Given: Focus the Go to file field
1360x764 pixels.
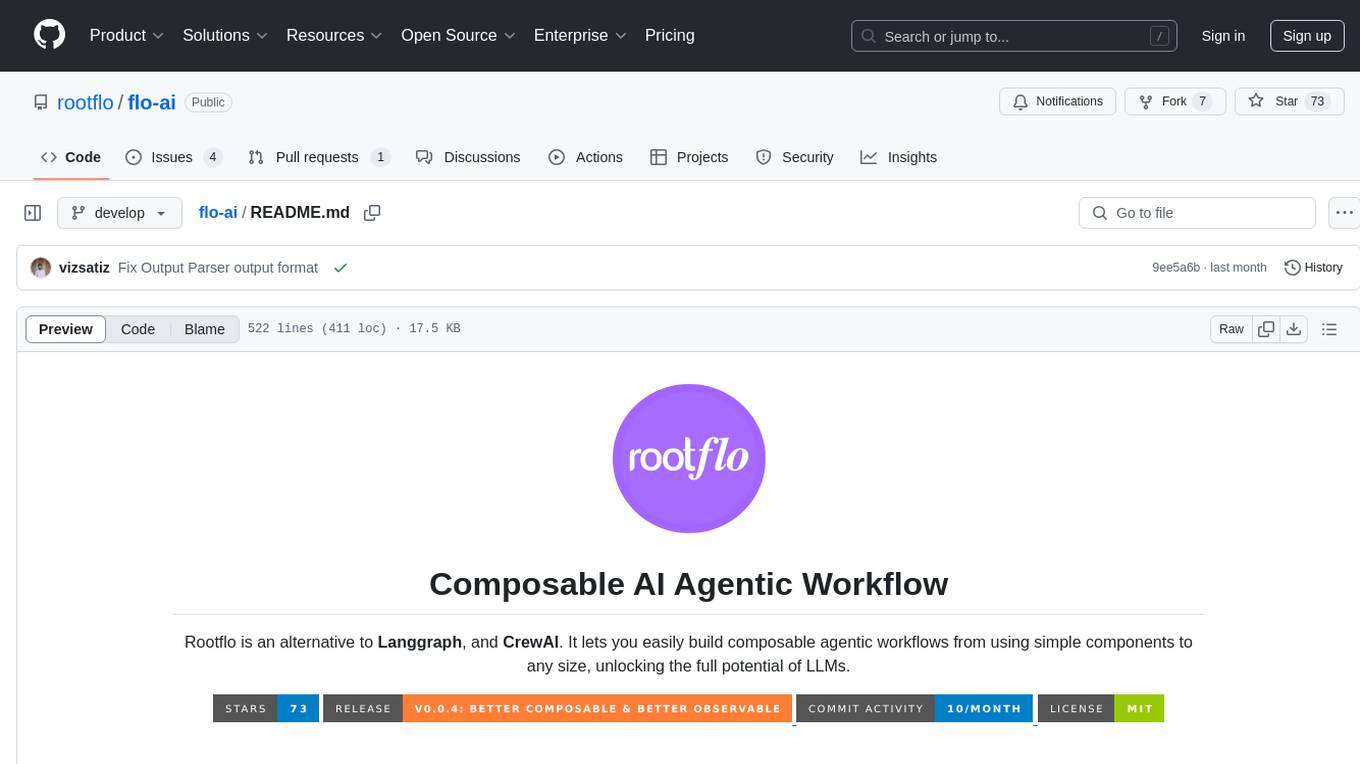Looking at the screenshot, I should 1197,213.
